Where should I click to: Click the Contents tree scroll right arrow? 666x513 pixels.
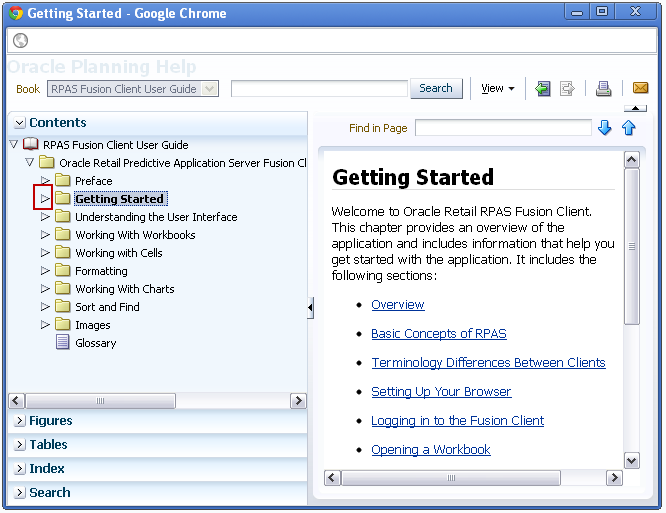pos(298,400)
